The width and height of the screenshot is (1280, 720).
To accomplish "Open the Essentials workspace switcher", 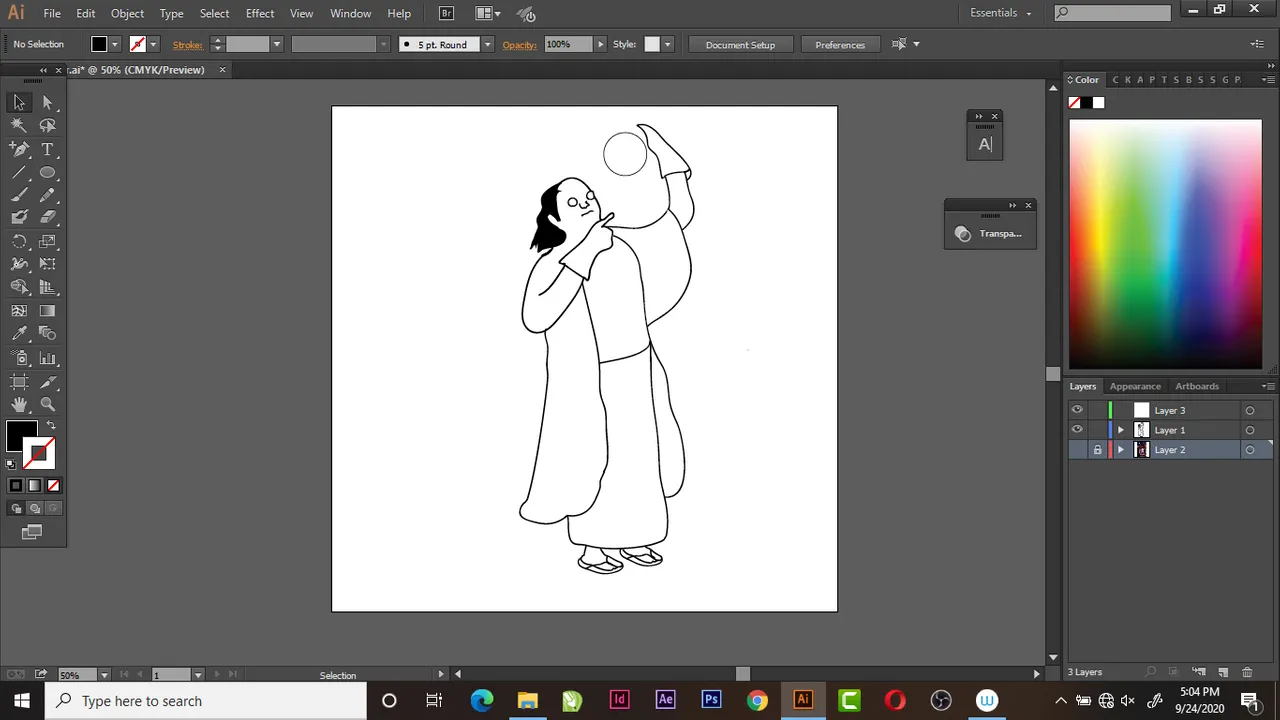I will coord(1000,13).
